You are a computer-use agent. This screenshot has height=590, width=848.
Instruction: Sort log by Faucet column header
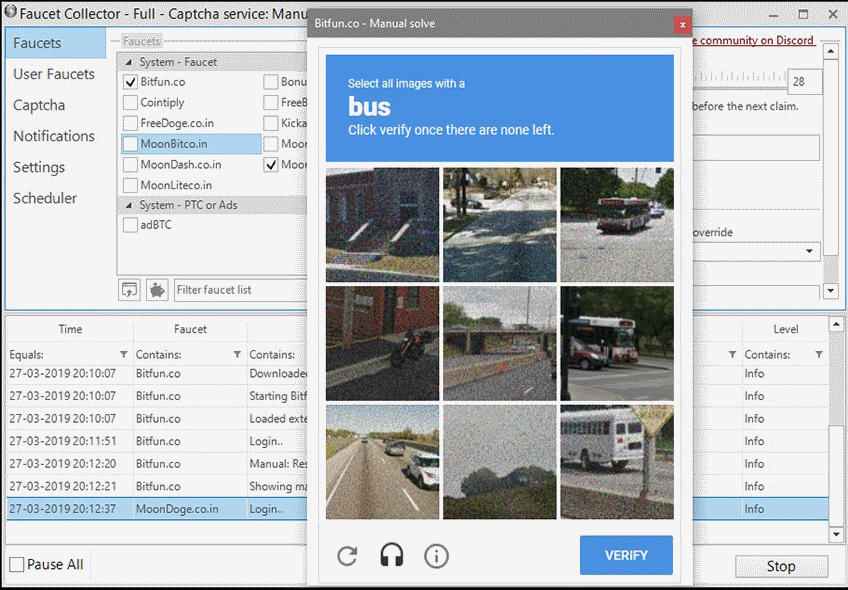190,329
